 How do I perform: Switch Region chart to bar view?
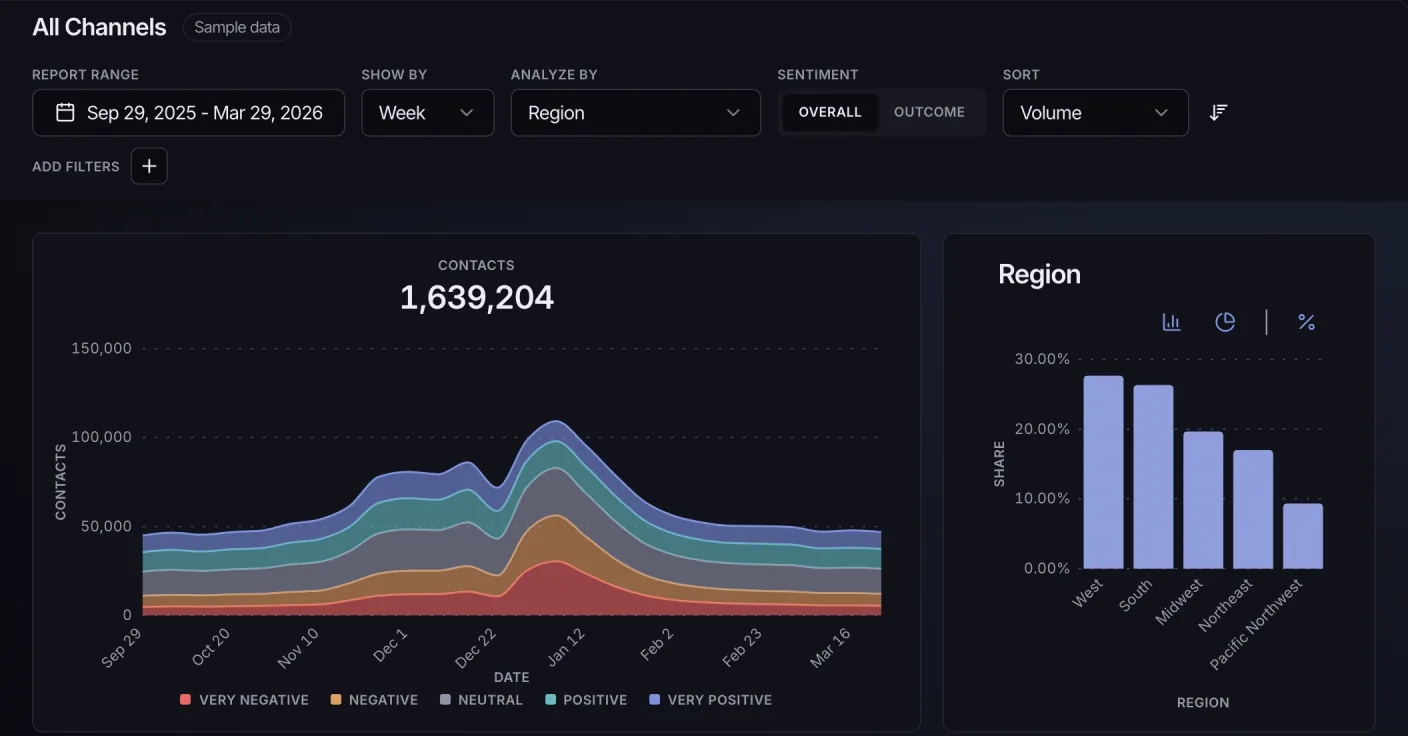pyautogui.click(x=1172, y=322)
